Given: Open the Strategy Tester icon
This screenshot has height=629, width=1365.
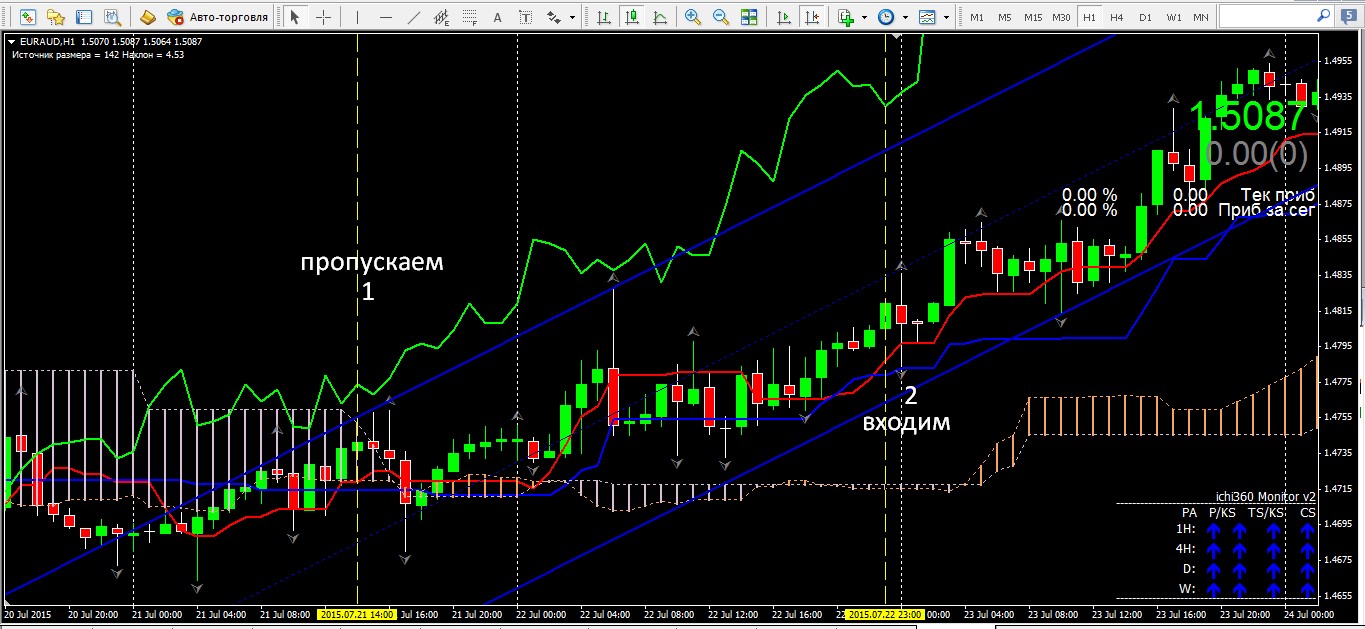Looking at the screenshot, I should [112, 17].
